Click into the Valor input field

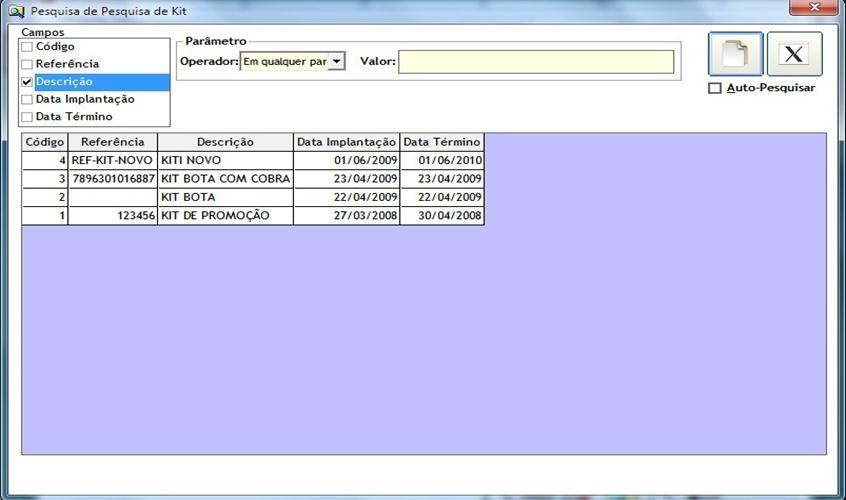pyautogui.click(x=536, y=61)
